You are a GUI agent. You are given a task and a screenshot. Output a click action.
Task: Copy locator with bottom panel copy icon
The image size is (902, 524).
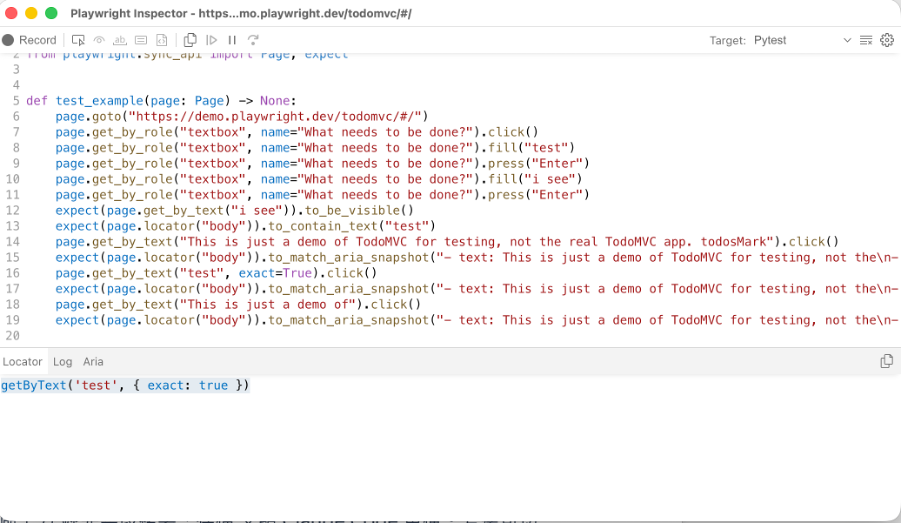886,361
